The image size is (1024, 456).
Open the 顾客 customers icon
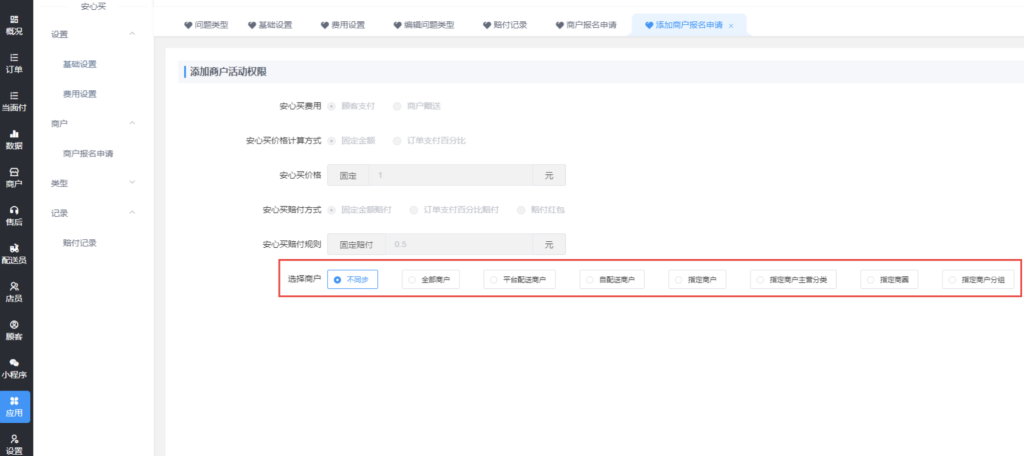coord(15,329)
